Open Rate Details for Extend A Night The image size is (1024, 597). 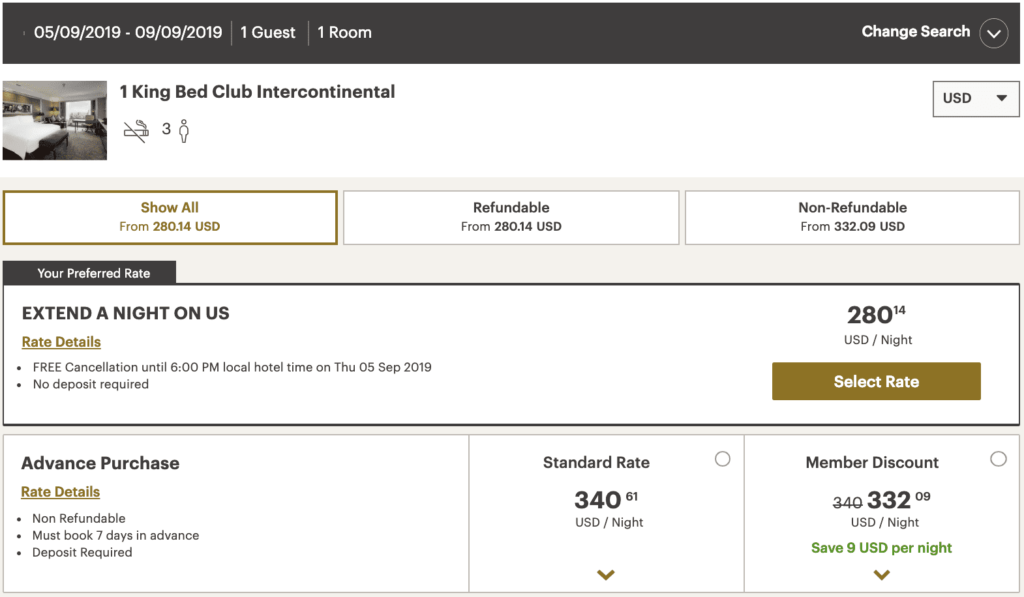coord(61,342)
